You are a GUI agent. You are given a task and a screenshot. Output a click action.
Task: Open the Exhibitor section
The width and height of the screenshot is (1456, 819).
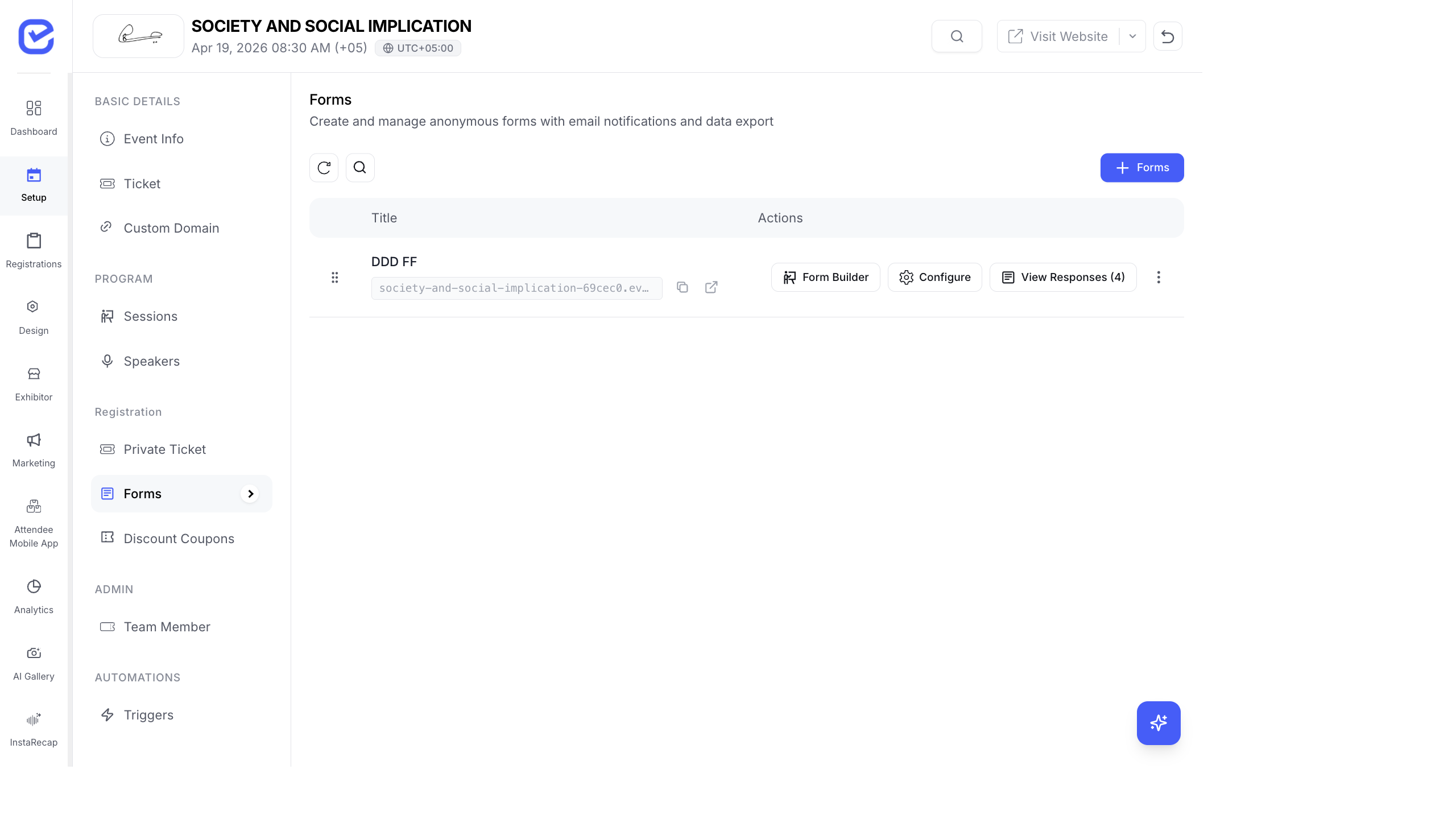coord(34,384)
